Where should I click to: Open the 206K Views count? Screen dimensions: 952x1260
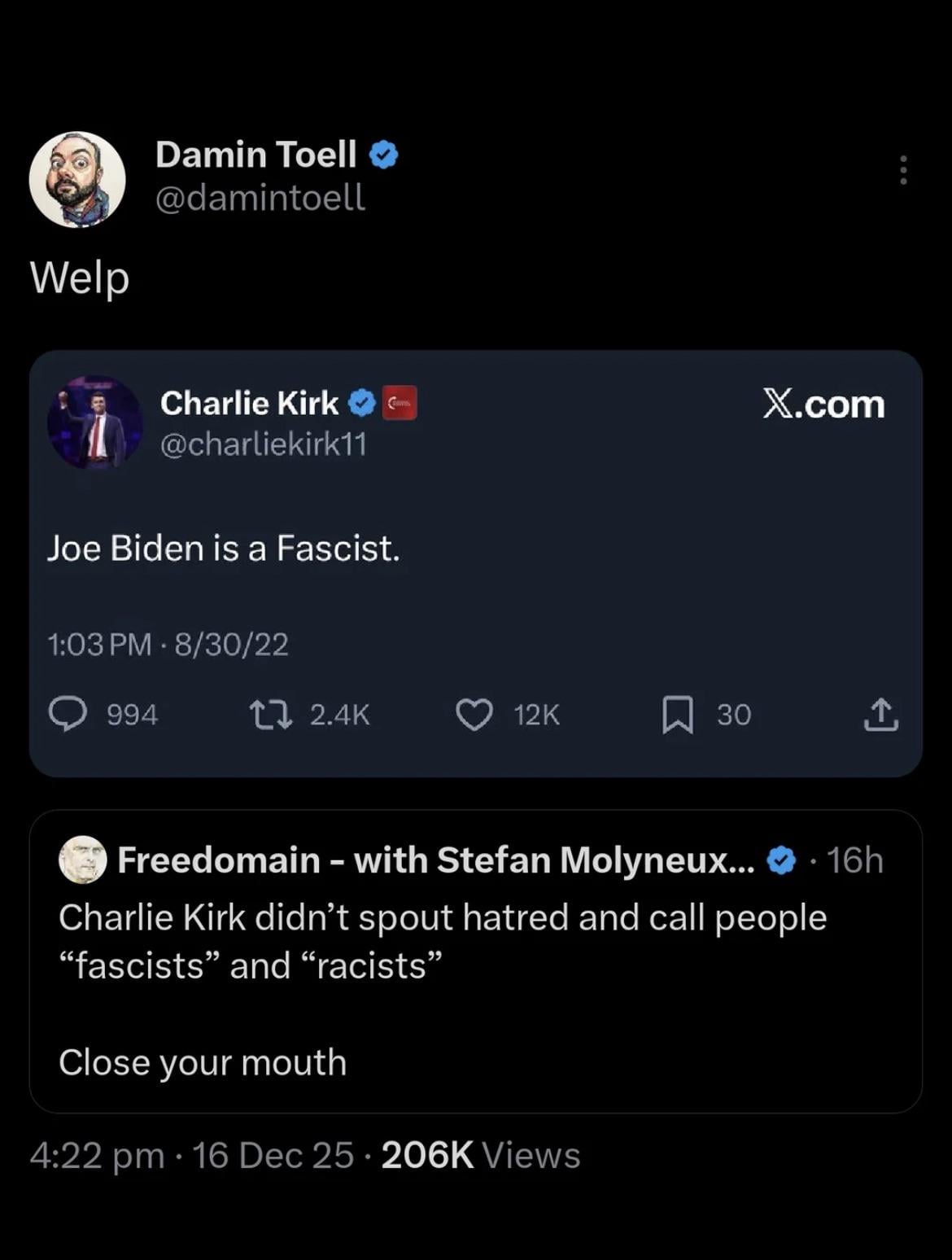480,1156
